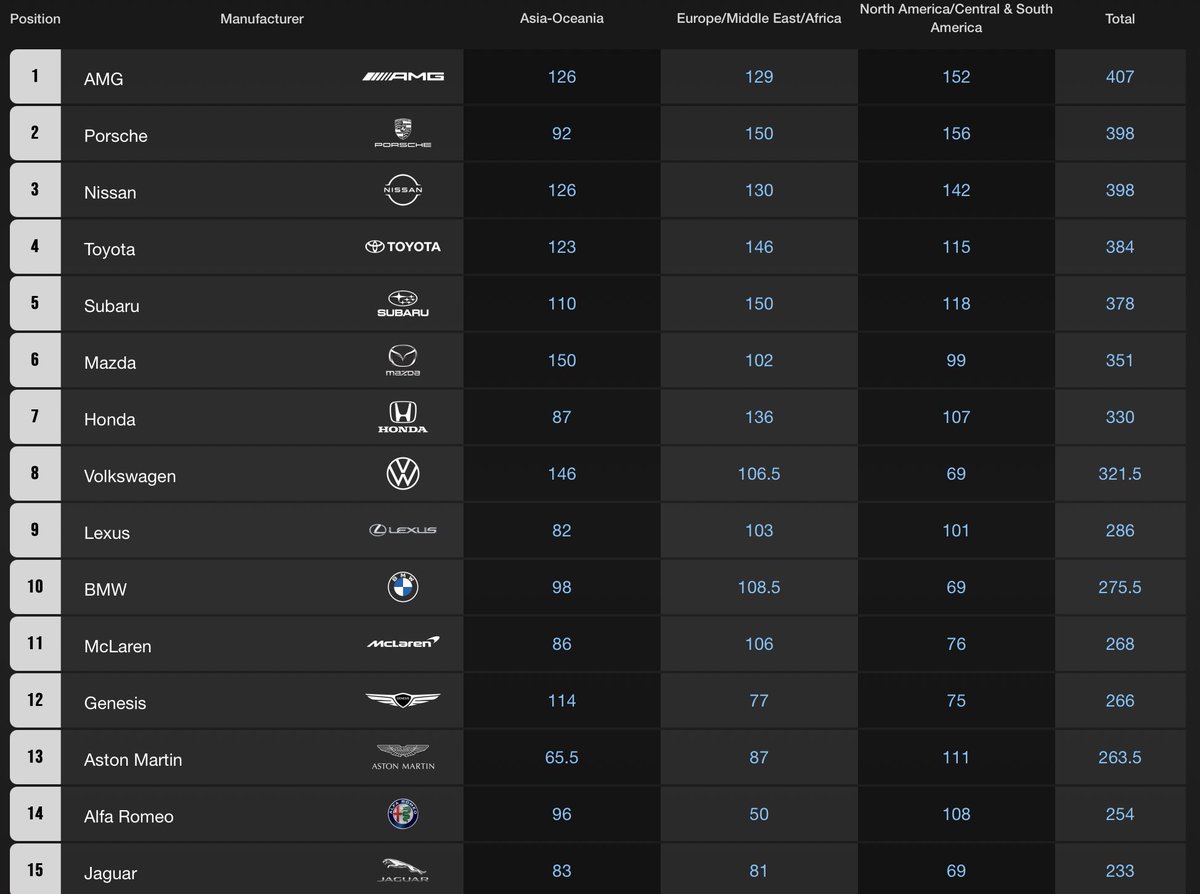
Task: Click Porsche's North America score 156
Action: [x=956, y=133]
